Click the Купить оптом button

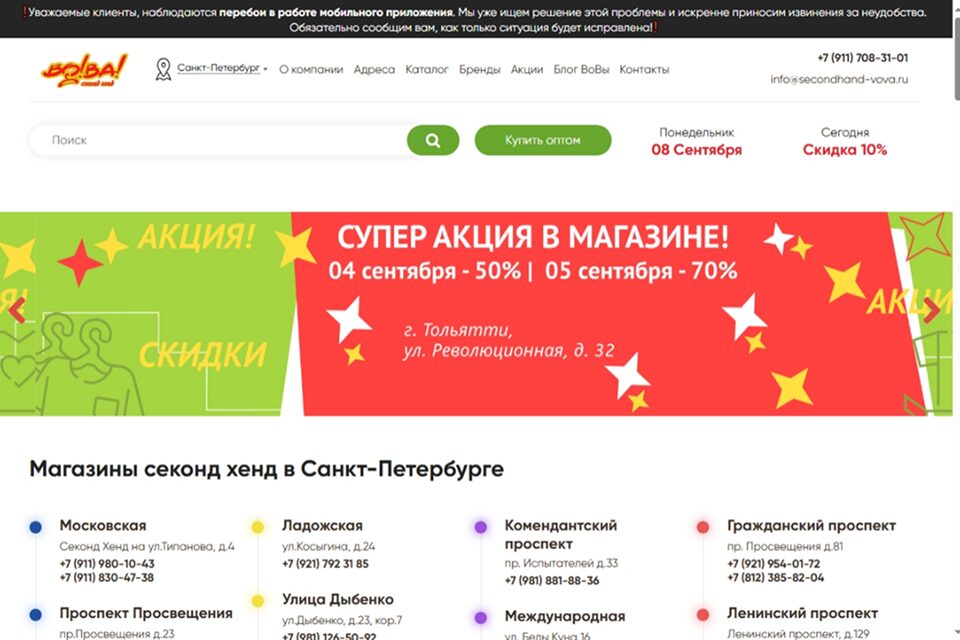542,140
